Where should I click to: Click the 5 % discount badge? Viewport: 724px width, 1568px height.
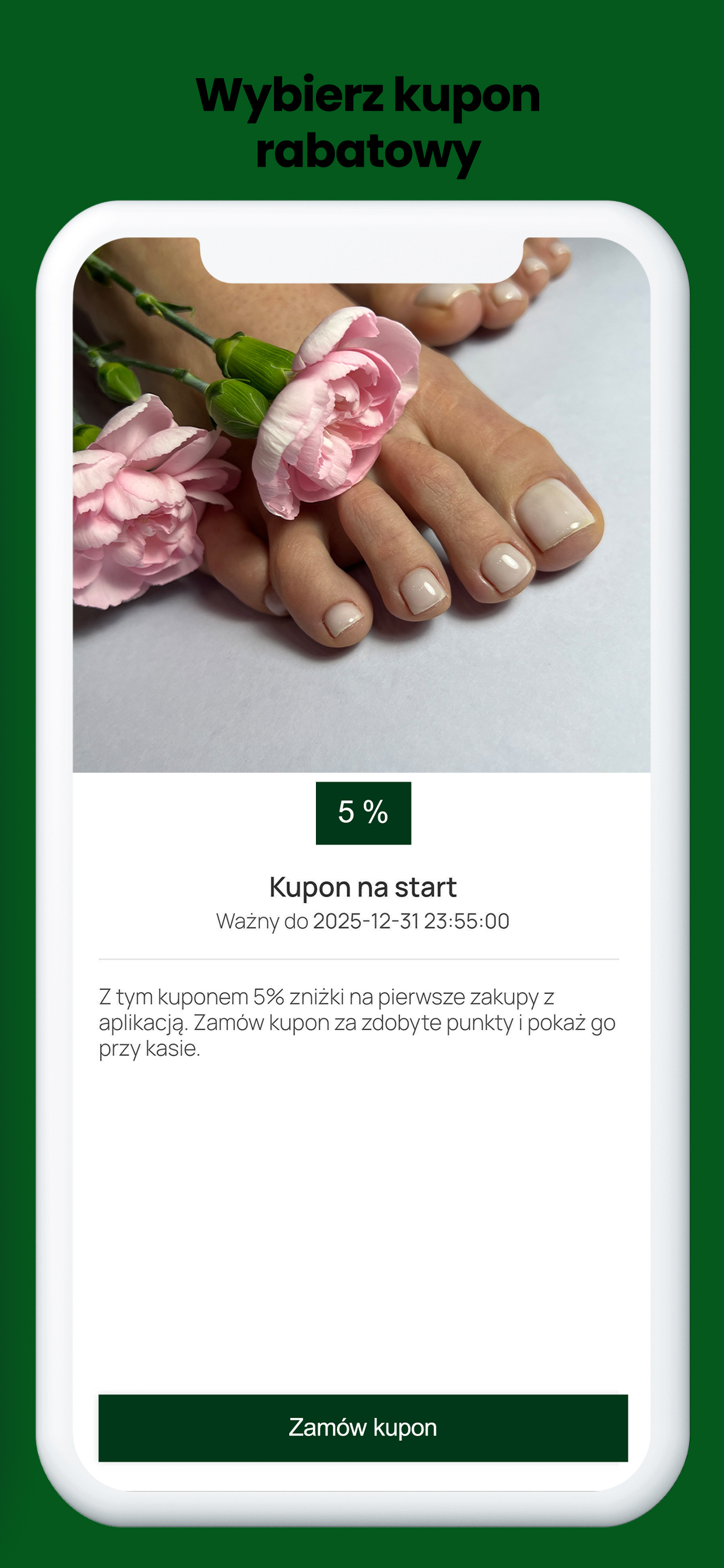pyautogui.click(x=363, y=813)
